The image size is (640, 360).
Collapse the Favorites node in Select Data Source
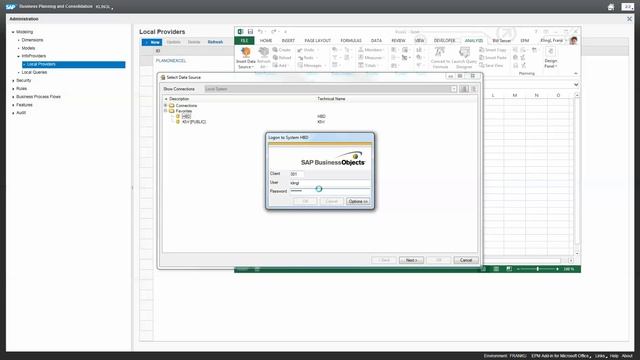pos(166,111)
